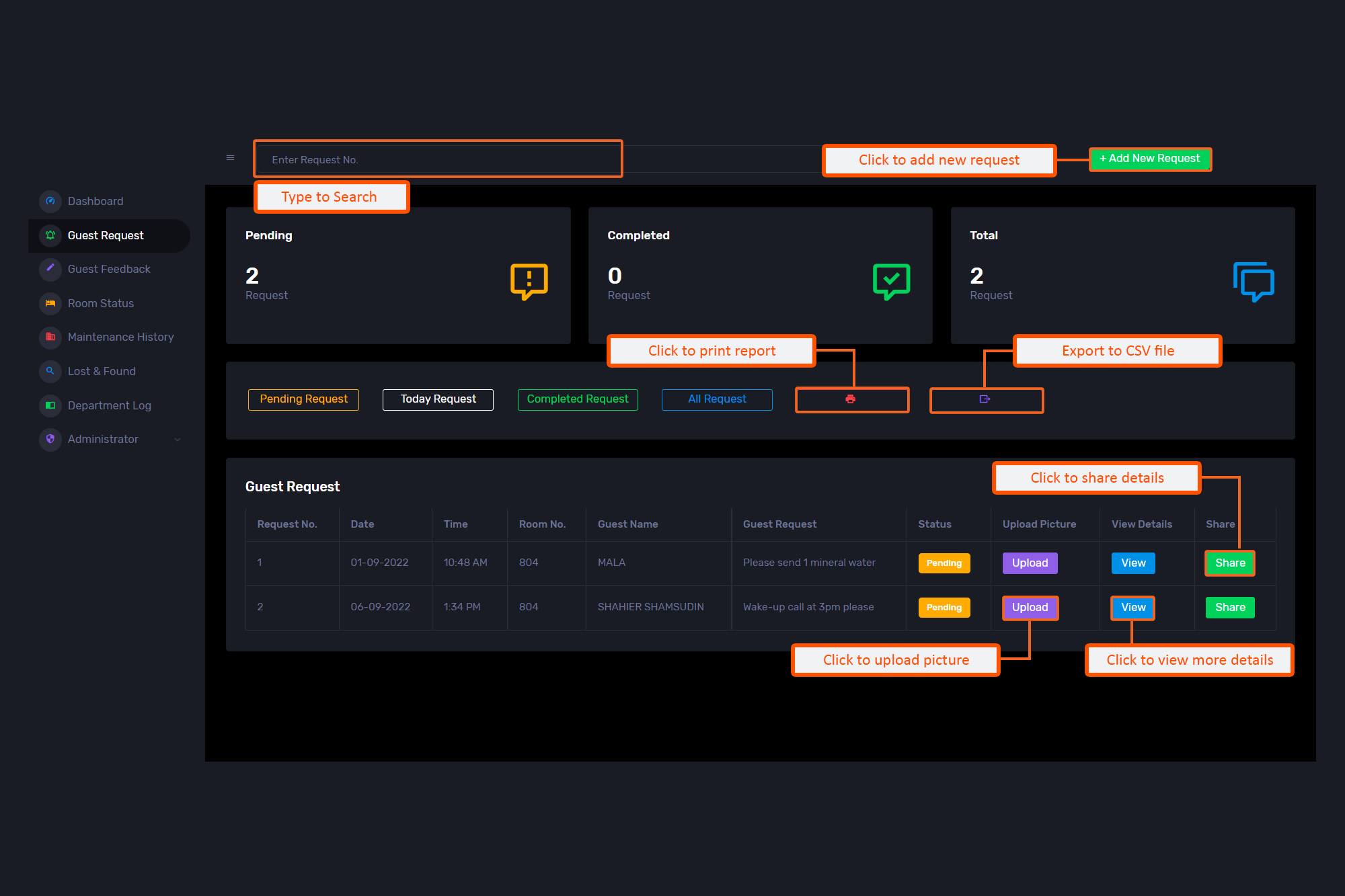The width and height of the screenshot is (1345, 896).
Task: Click the Guest Feedback pencil icon
Action: coord(50,269)
